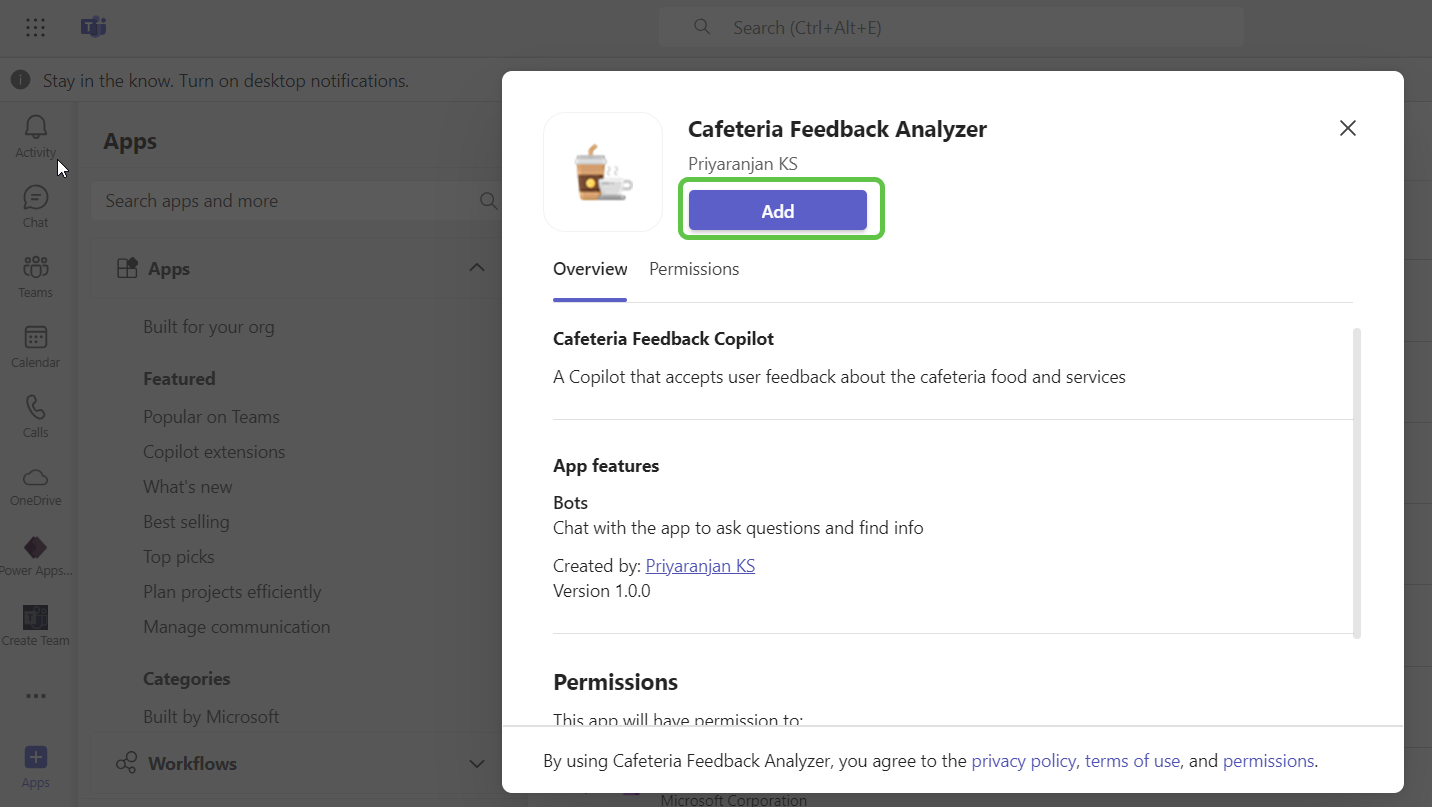
Task: Select the Overview tab
Action: 590,269
